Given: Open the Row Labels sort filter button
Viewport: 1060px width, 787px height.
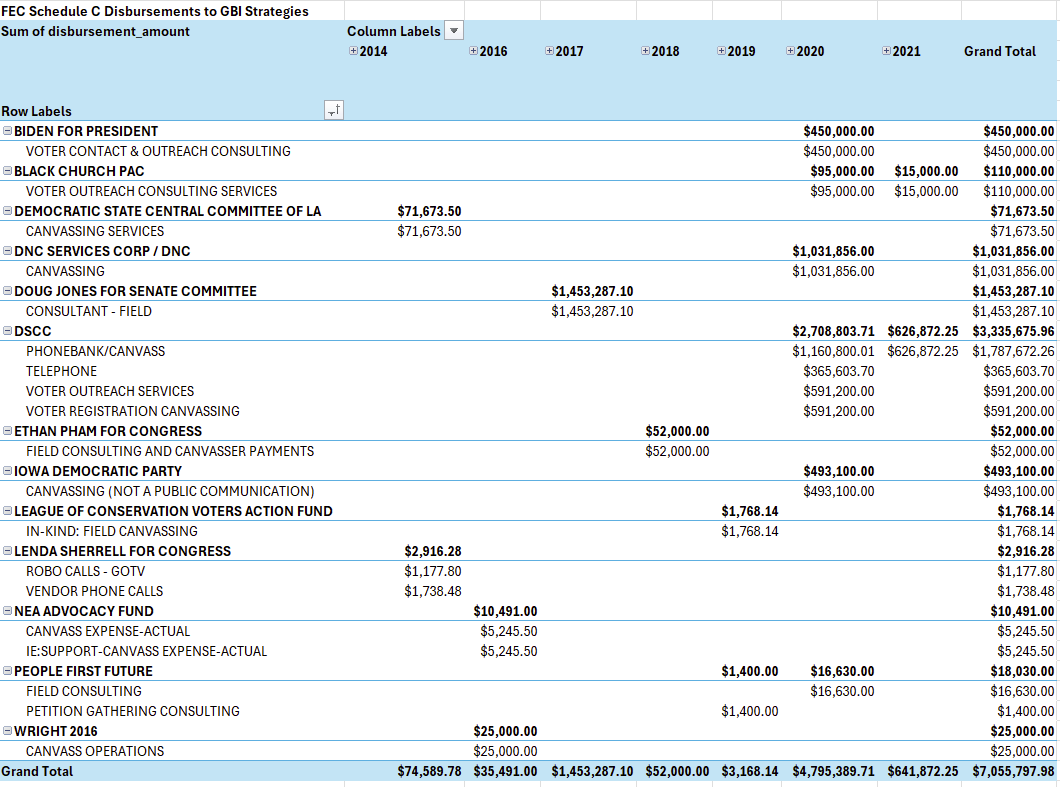Looking at the screenshot, I should (334, 110).
